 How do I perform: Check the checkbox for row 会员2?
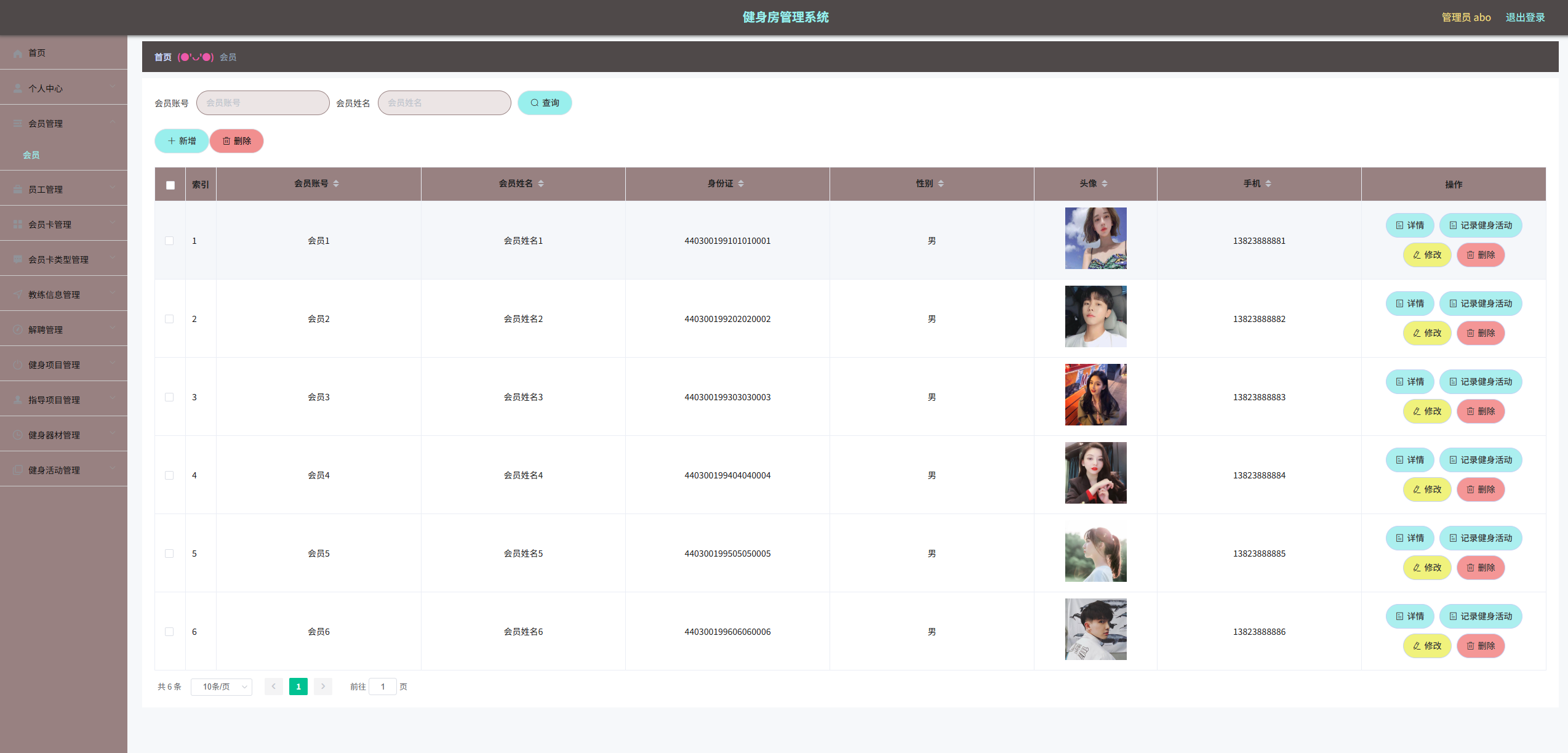169,319
